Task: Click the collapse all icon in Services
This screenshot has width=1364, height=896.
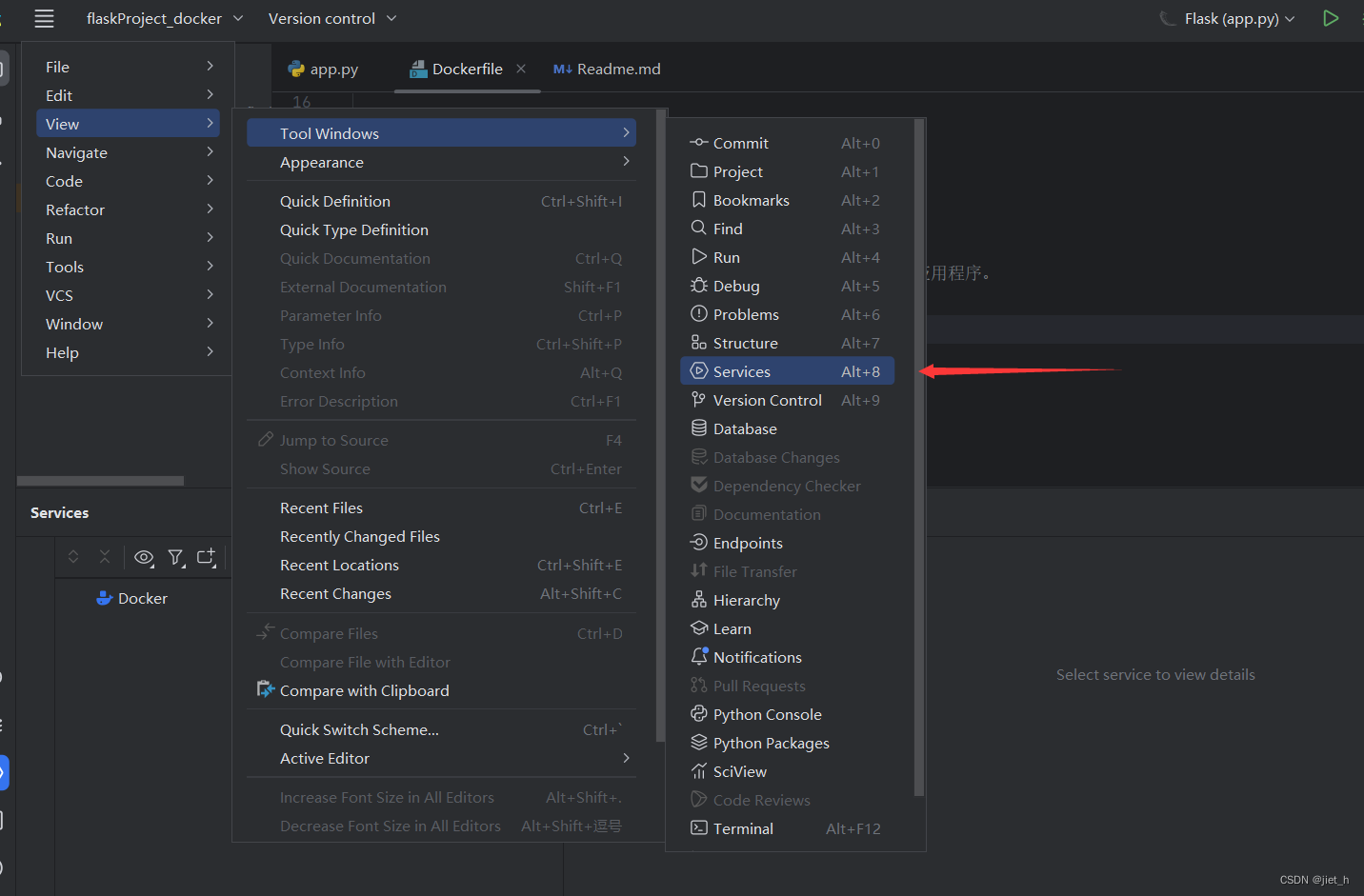Action: (105, 557)
